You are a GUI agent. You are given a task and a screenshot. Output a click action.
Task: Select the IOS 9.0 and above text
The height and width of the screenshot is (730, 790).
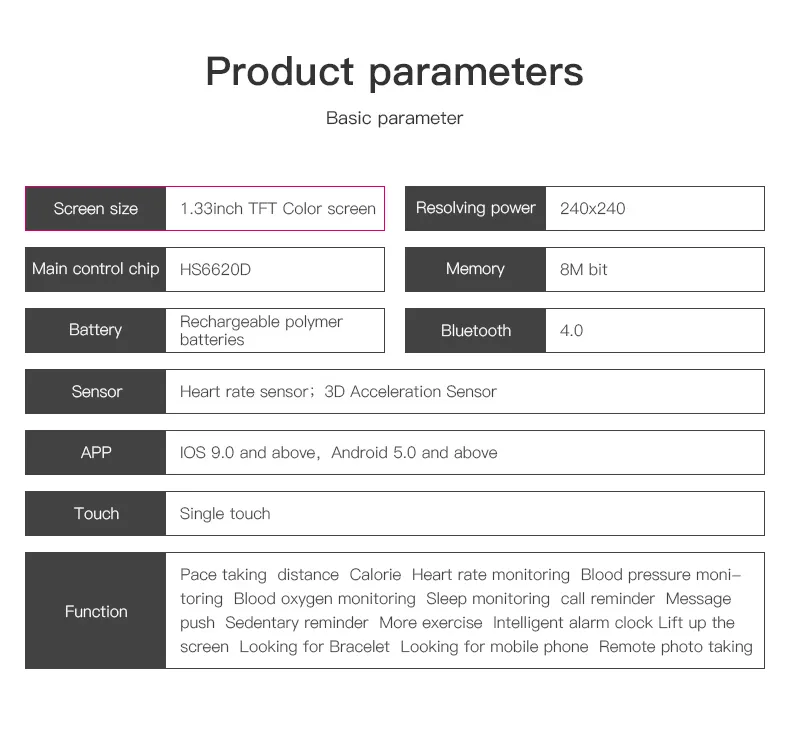click(247, 452)
